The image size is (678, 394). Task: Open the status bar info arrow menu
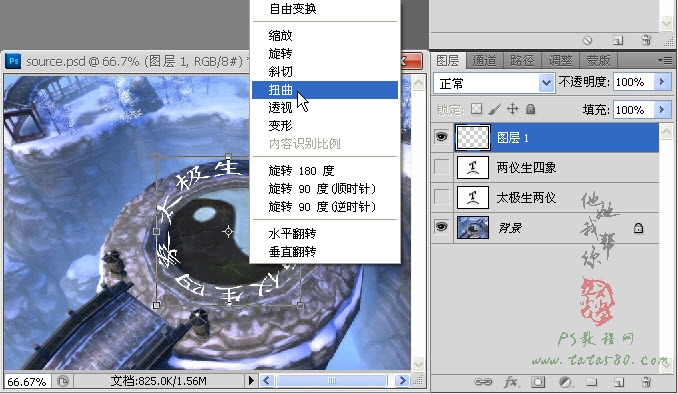tap(251, 381)
